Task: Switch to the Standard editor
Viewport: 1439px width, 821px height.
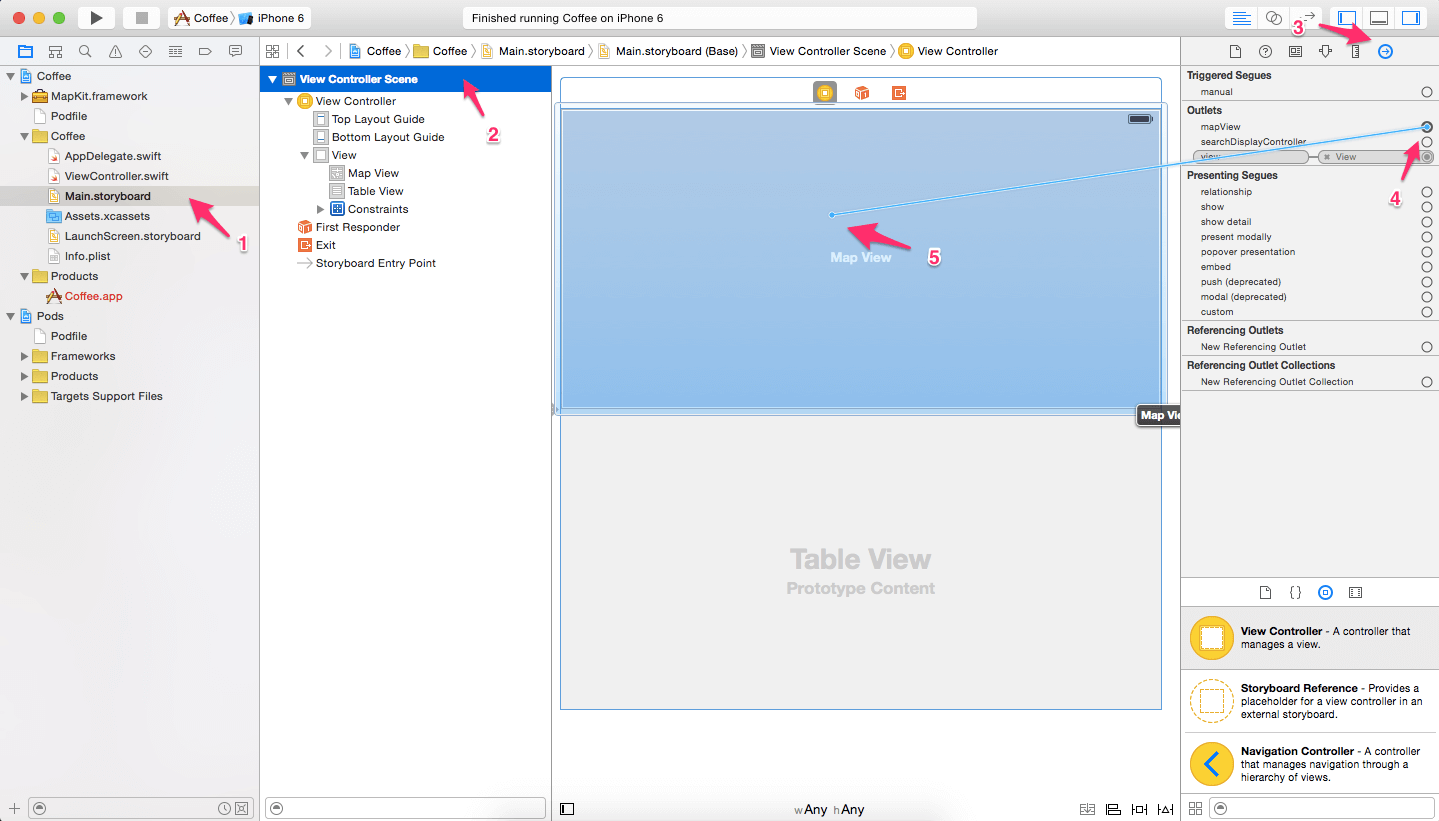Action: pyautogui.click(x=1241, y=18)
